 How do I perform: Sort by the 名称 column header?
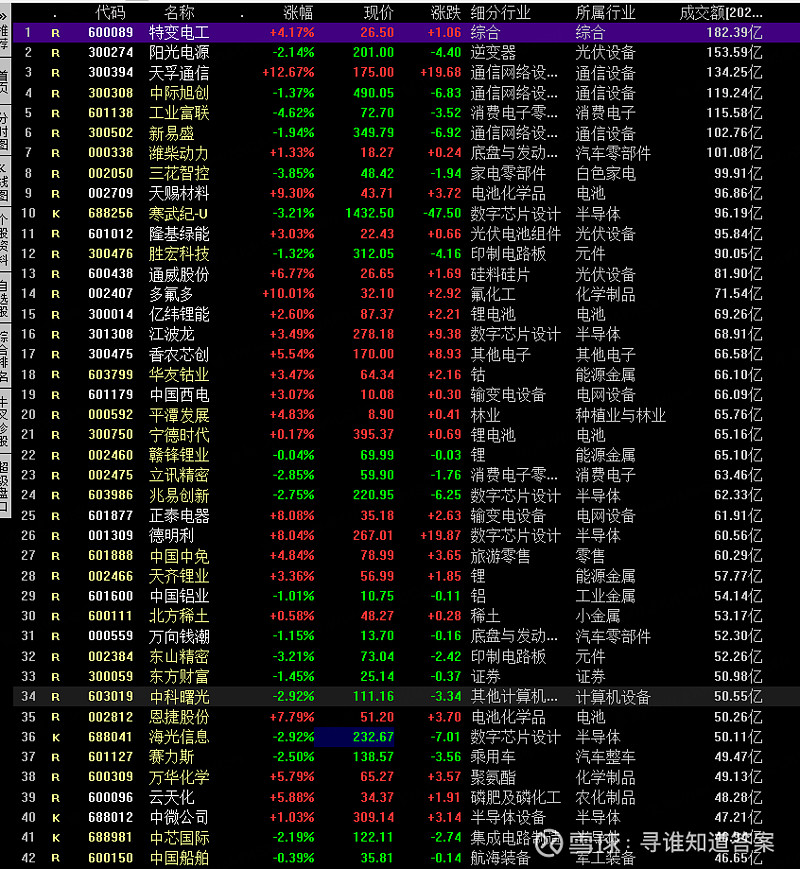179,12
